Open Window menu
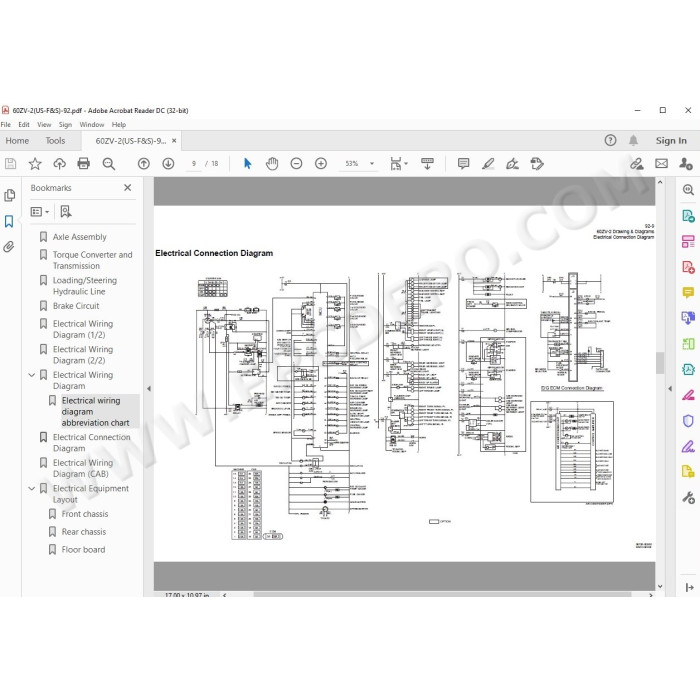The image size is (700, 700). coord(92,125)
